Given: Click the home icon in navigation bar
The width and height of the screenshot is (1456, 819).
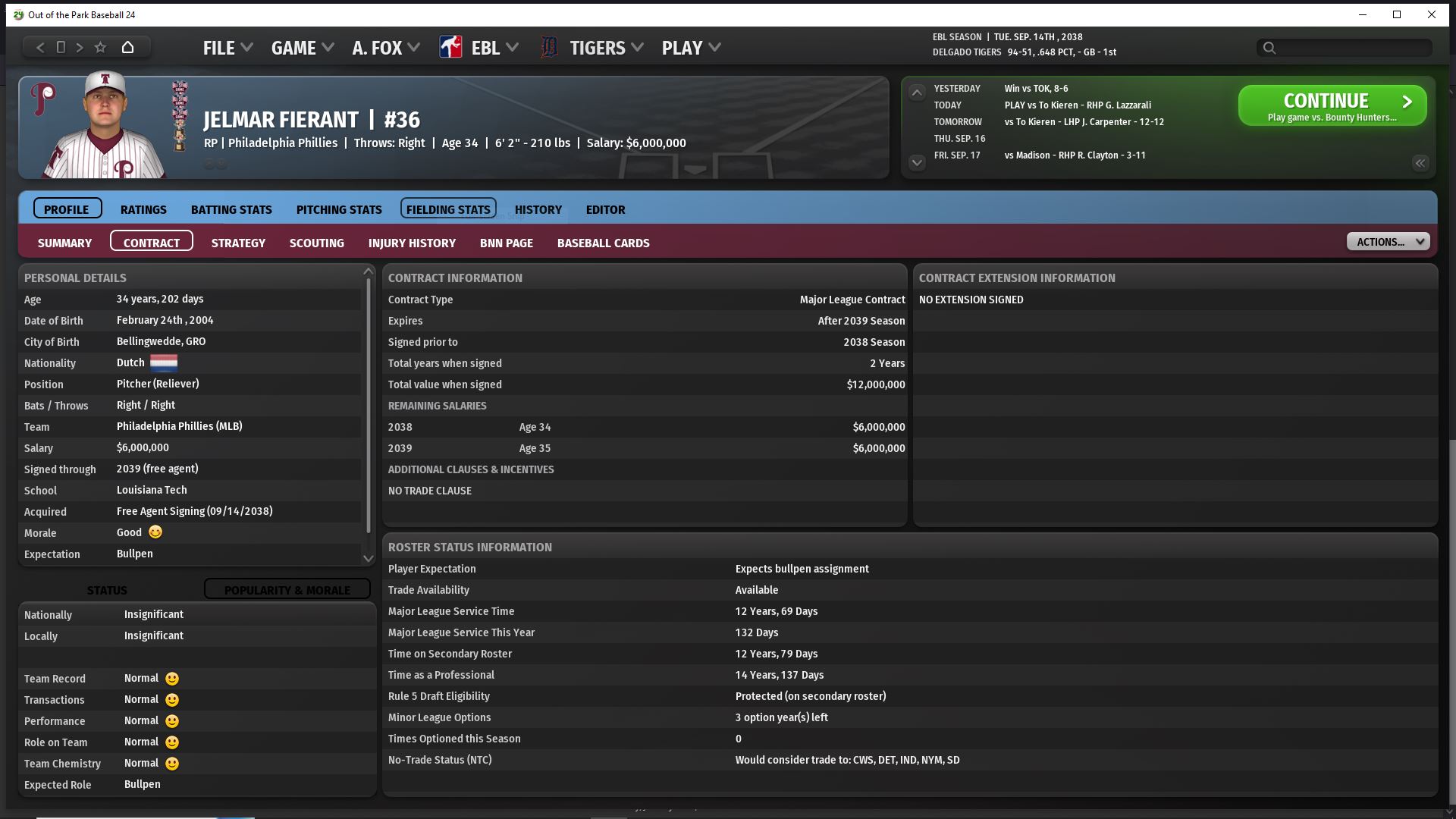Looking at the screenshot, I should click(x=127, y=47).
